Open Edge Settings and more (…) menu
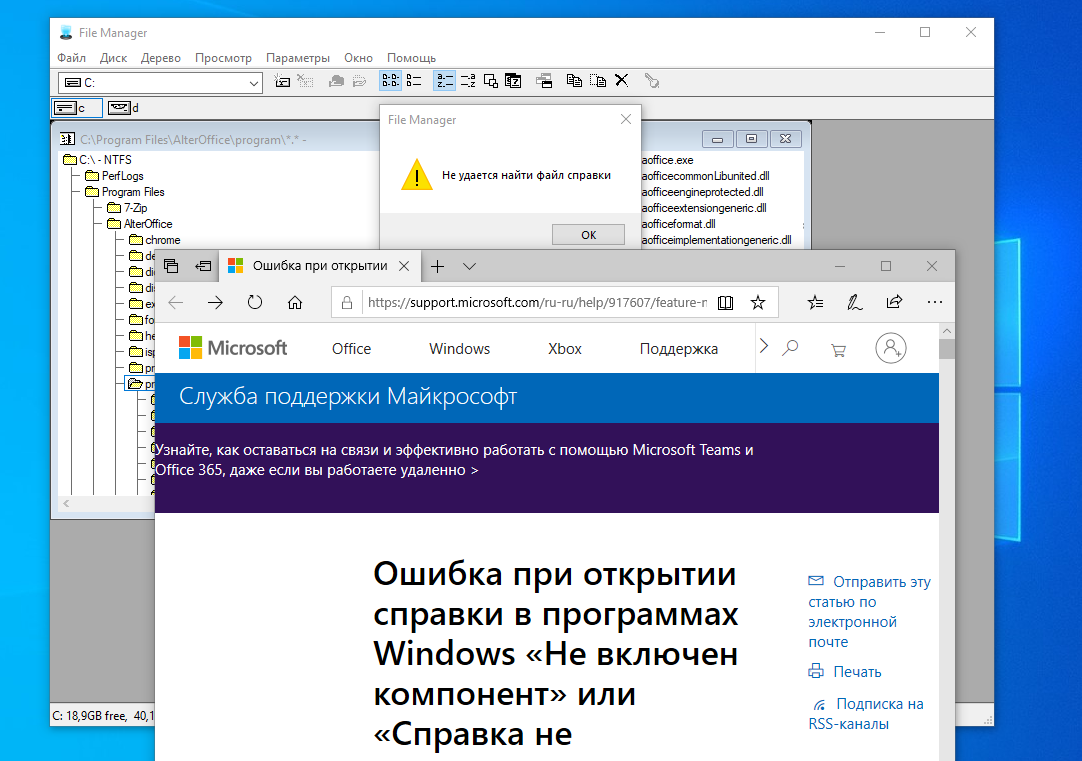 (934, 302)
